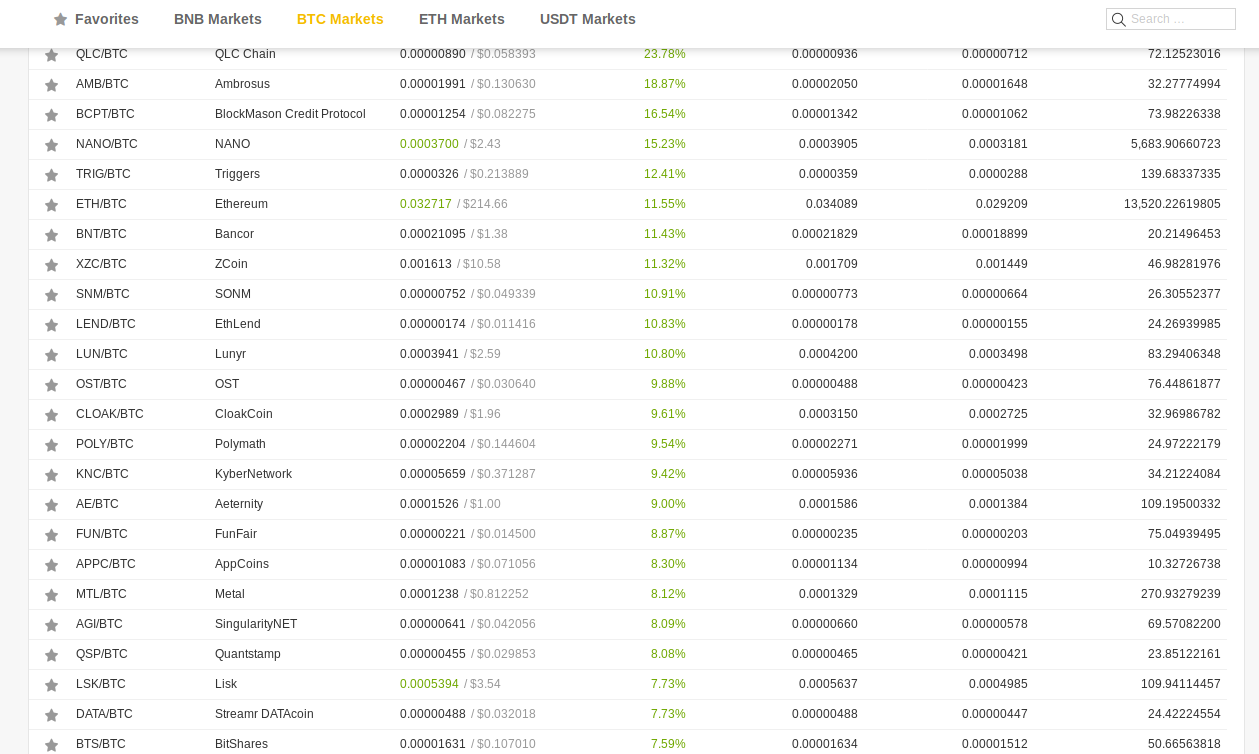The width and height of the screenshot is (1259, 754).
Task: Star the XZC/BTC row
Action: click(x=51, y=265)
